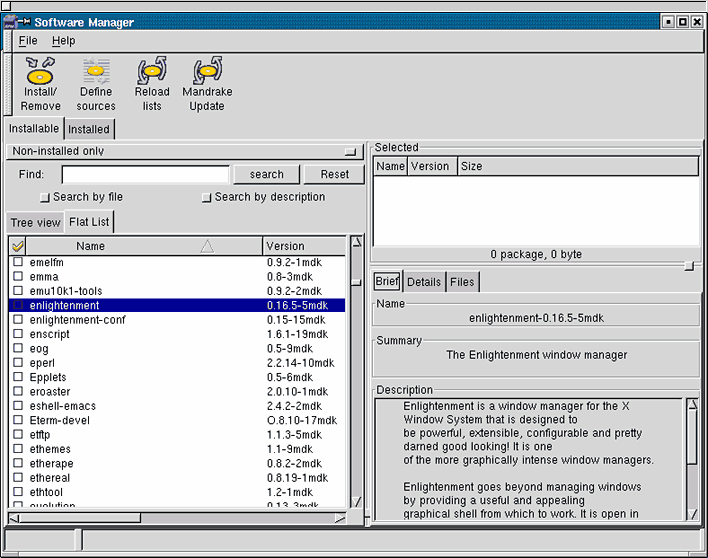The height and width of the screenshot is (558, 708).
Task: Click the sort triangle in the Name column
Action: coord(207,246)
